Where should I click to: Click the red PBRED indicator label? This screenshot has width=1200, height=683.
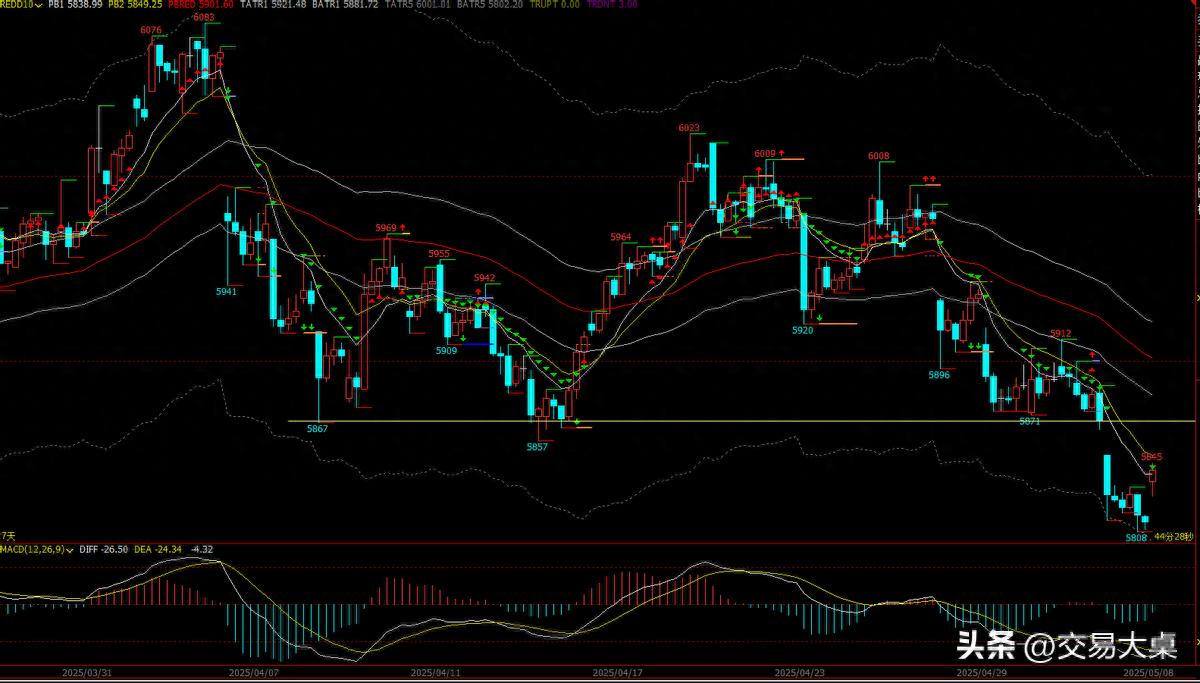coord(200,5)
